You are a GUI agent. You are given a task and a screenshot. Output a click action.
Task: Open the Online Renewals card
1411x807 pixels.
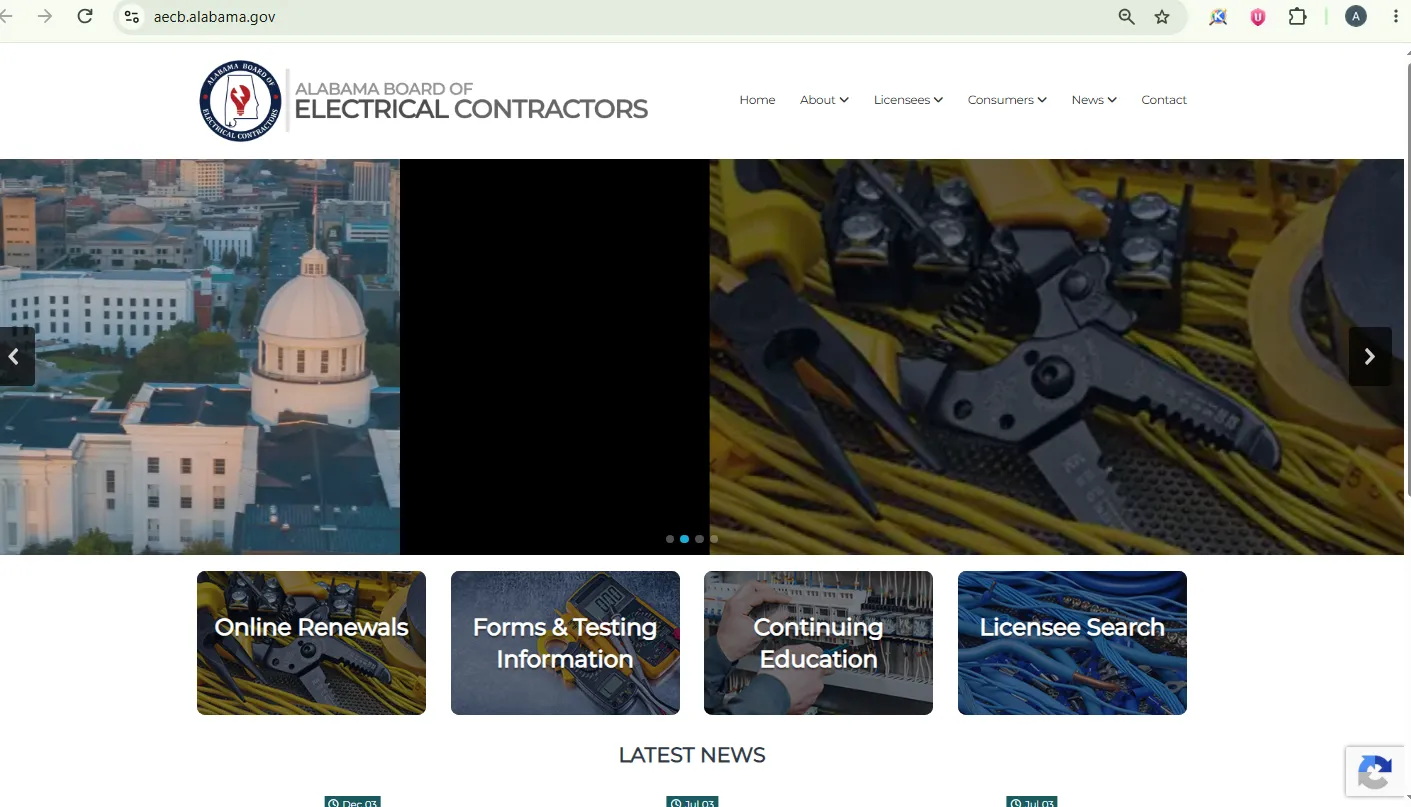click(x=311, y=643)
